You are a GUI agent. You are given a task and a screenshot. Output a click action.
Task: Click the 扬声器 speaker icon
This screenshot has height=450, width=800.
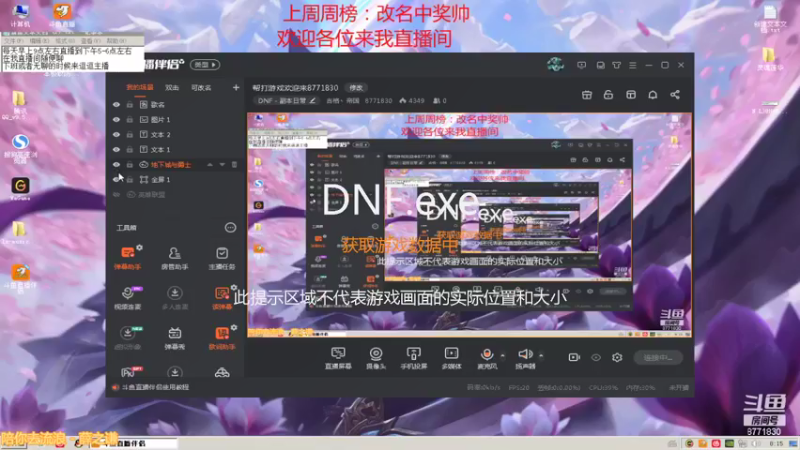525,354
